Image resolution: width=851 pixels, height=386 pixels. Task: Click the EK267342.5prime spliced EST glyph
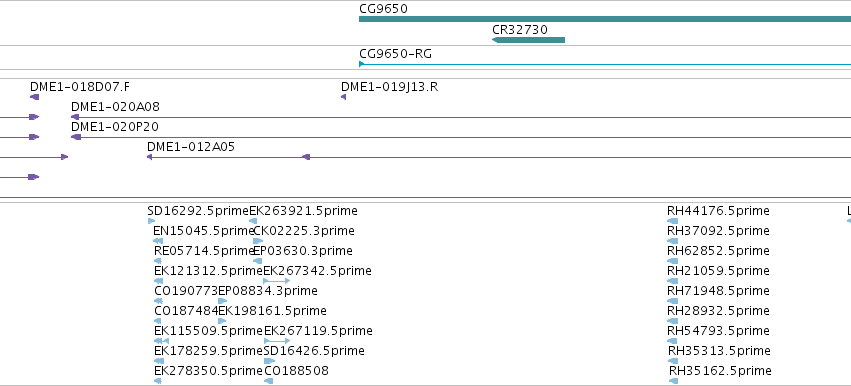(x=277, y=281)
